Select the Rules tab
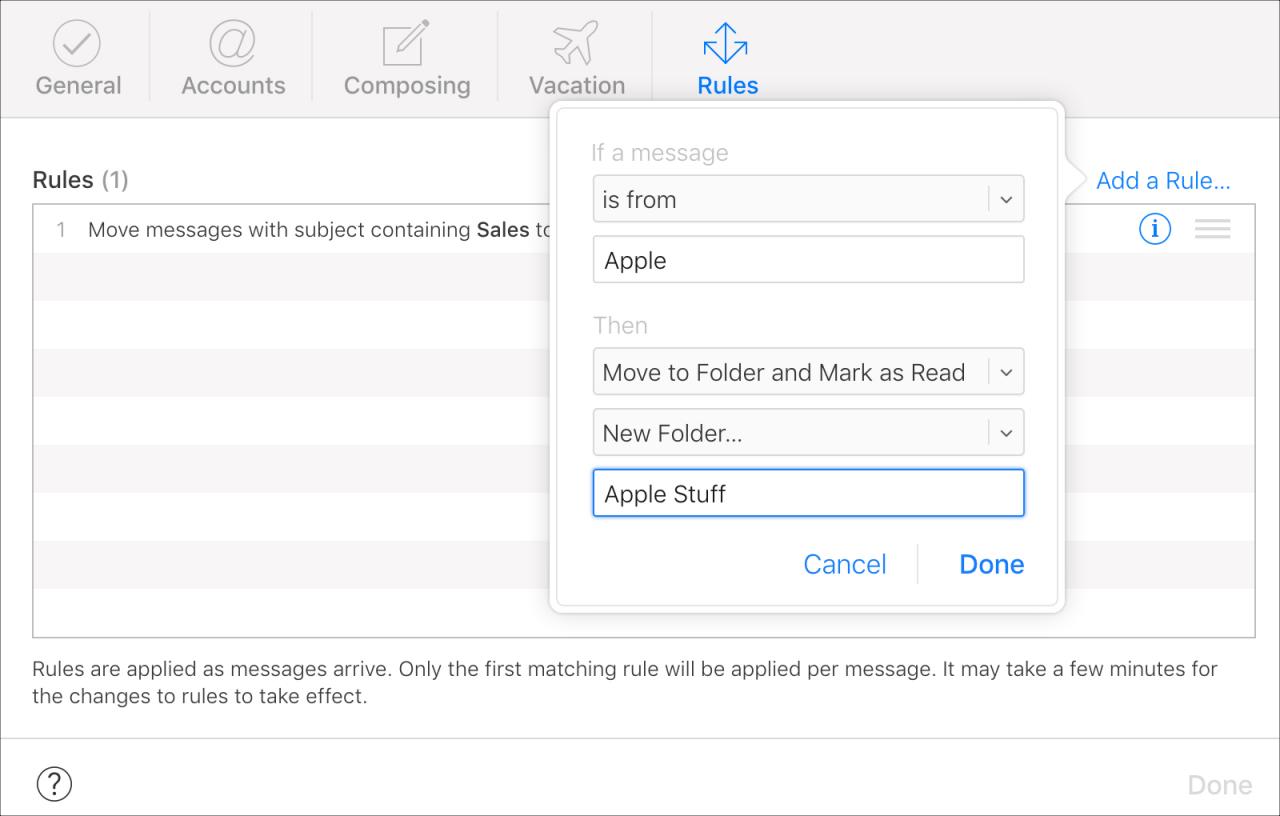The height and width of the screenshot is (816, 1280). pyautogui.click(x=727, y=59)
